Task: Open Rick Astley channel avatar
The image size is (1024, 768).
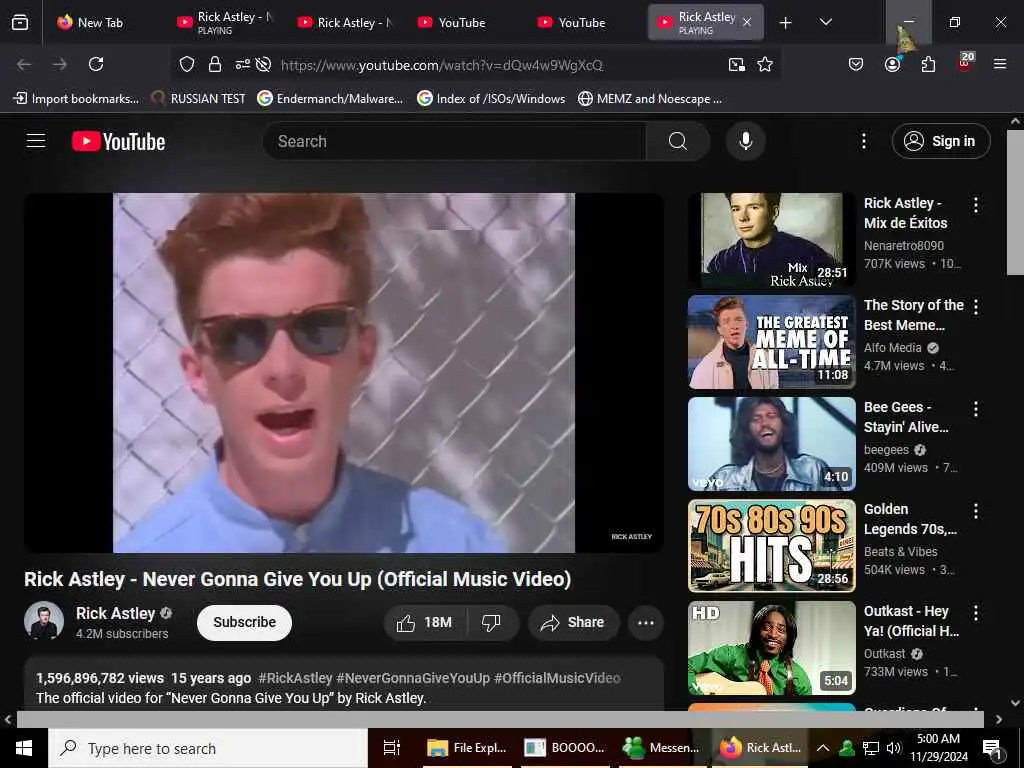Action: pyautogui.click(x=44, y=621)
